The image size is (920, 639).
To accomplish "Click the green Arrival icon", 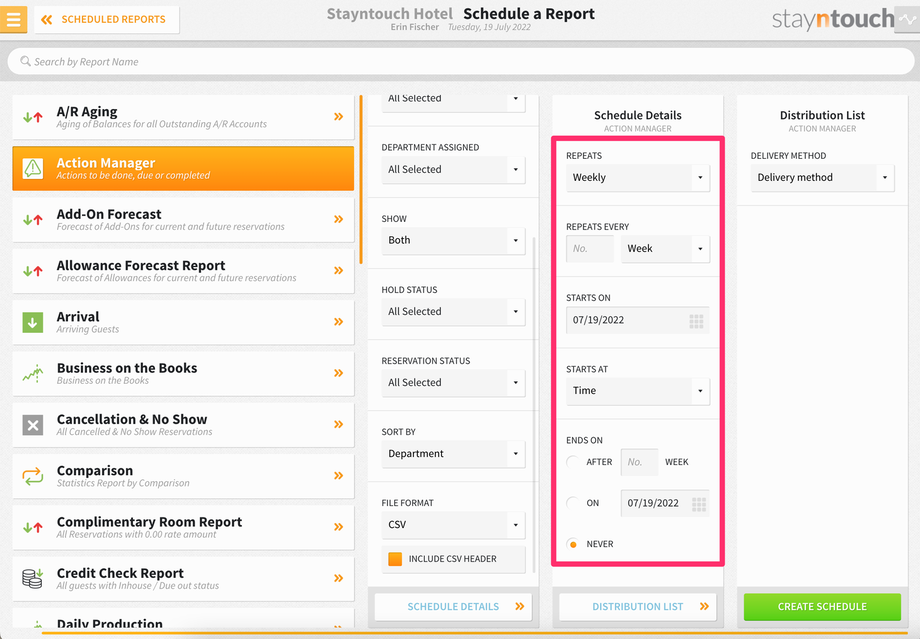I will click(x=33, y=322).
